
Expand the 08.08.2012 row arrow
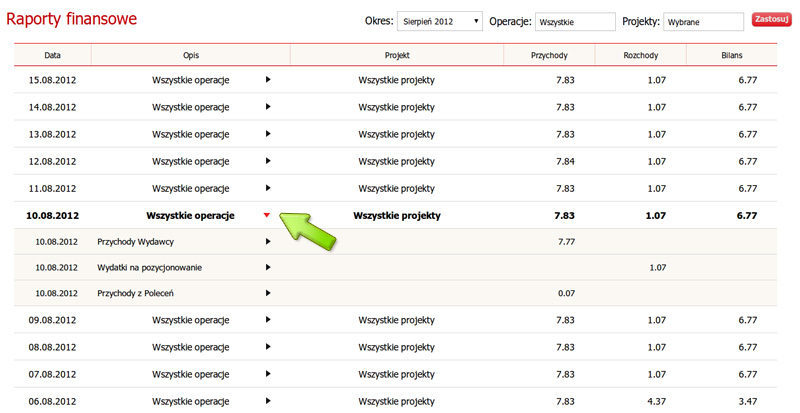268,347
